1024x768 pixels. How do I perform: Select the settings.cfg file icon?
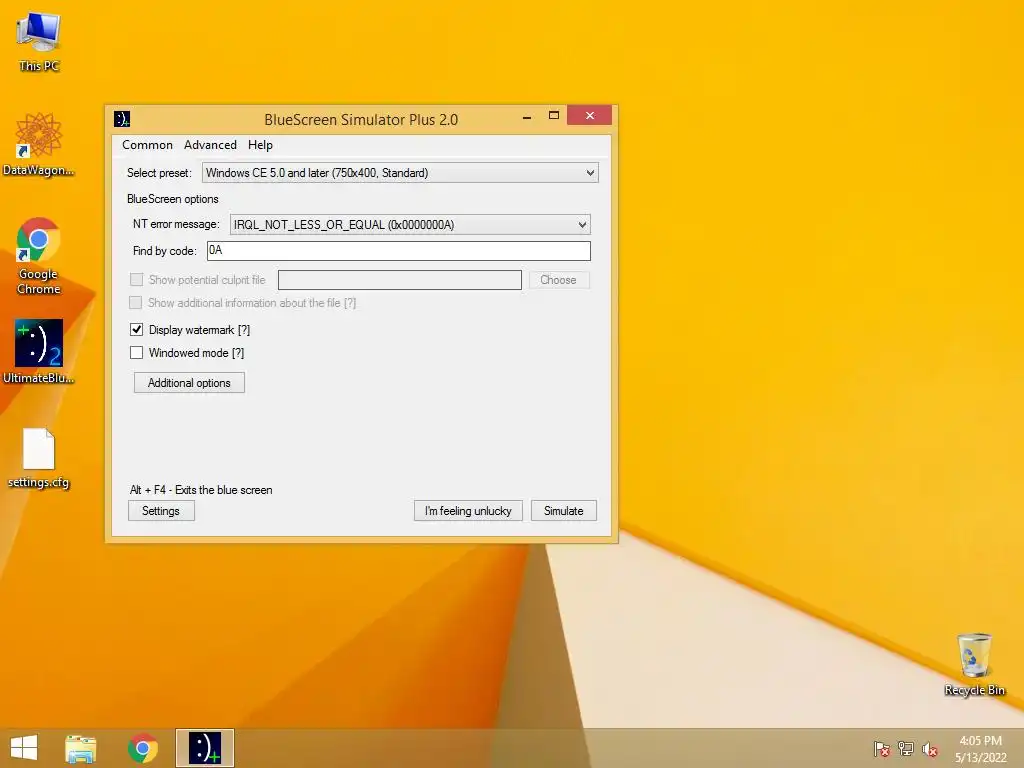pyautogui.click(x=39, y=458)
